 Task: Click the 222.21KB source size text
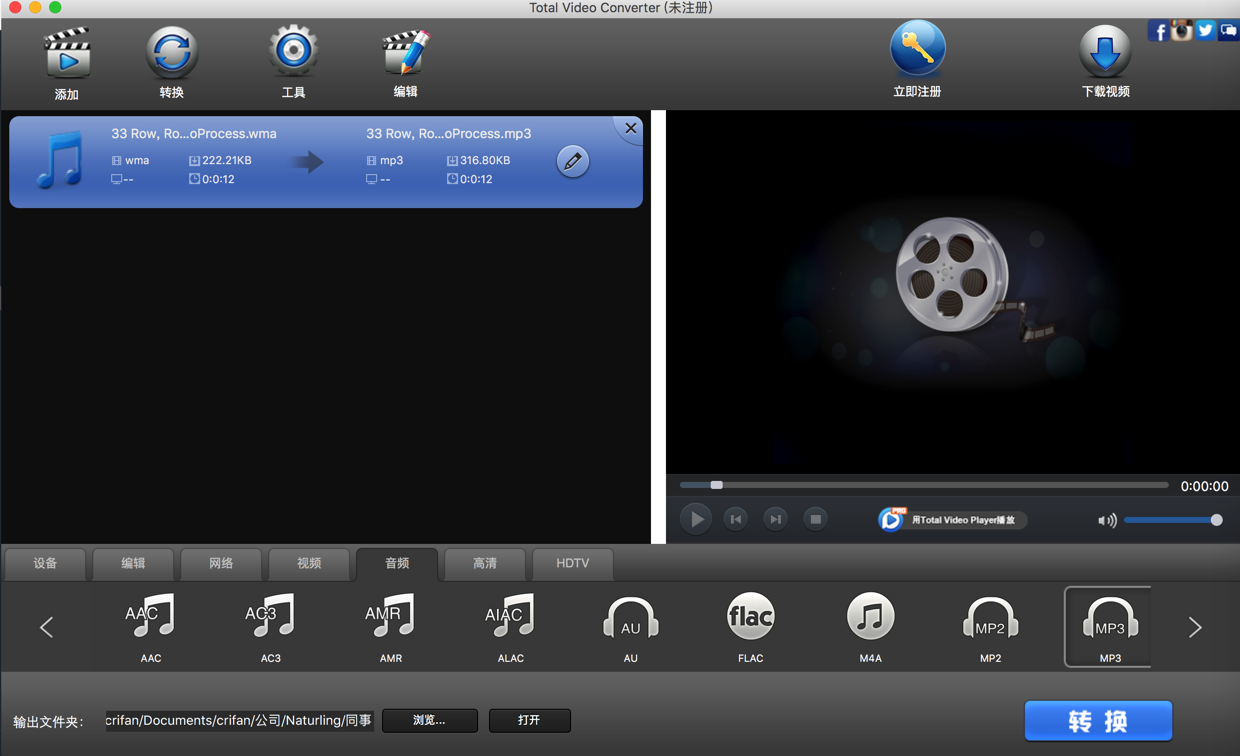tap(227, 160)
